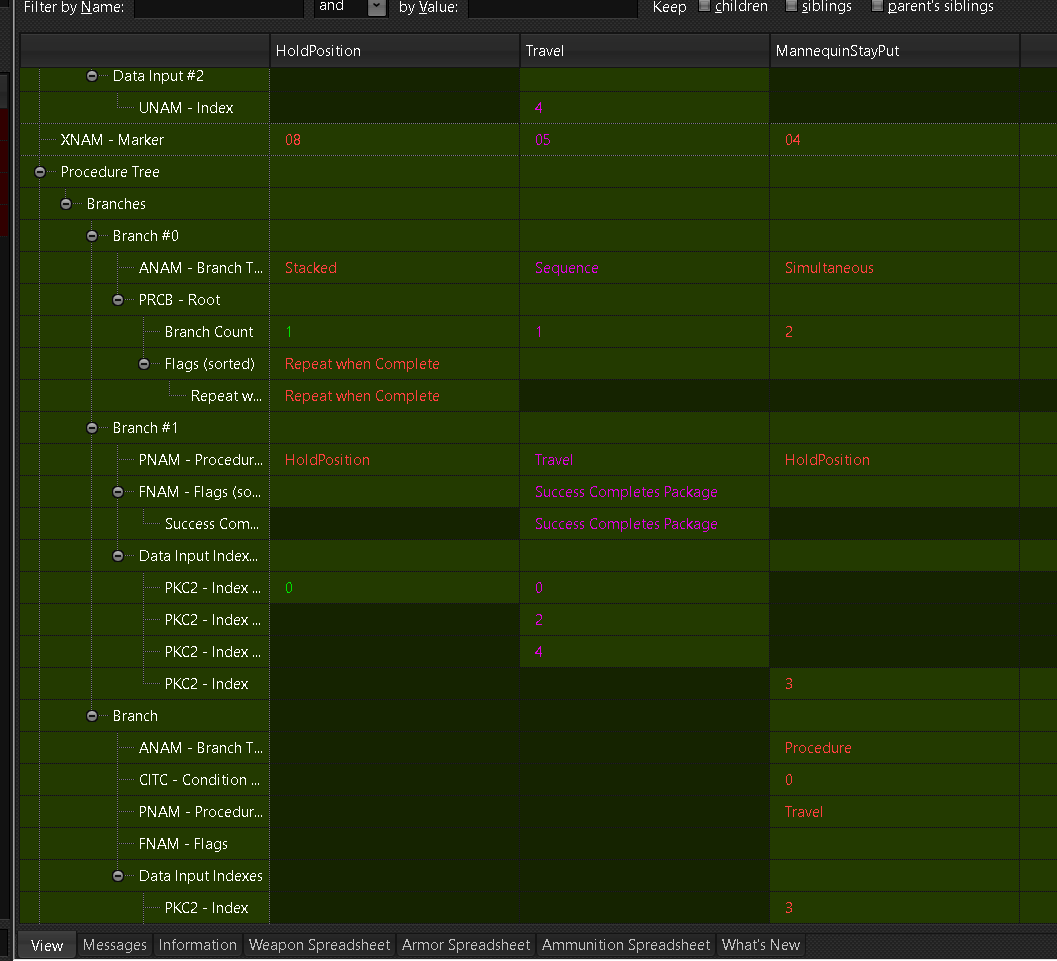This screenshot has width=1057, height=961.
Task: Select the Travel column header
Action: 645,51
